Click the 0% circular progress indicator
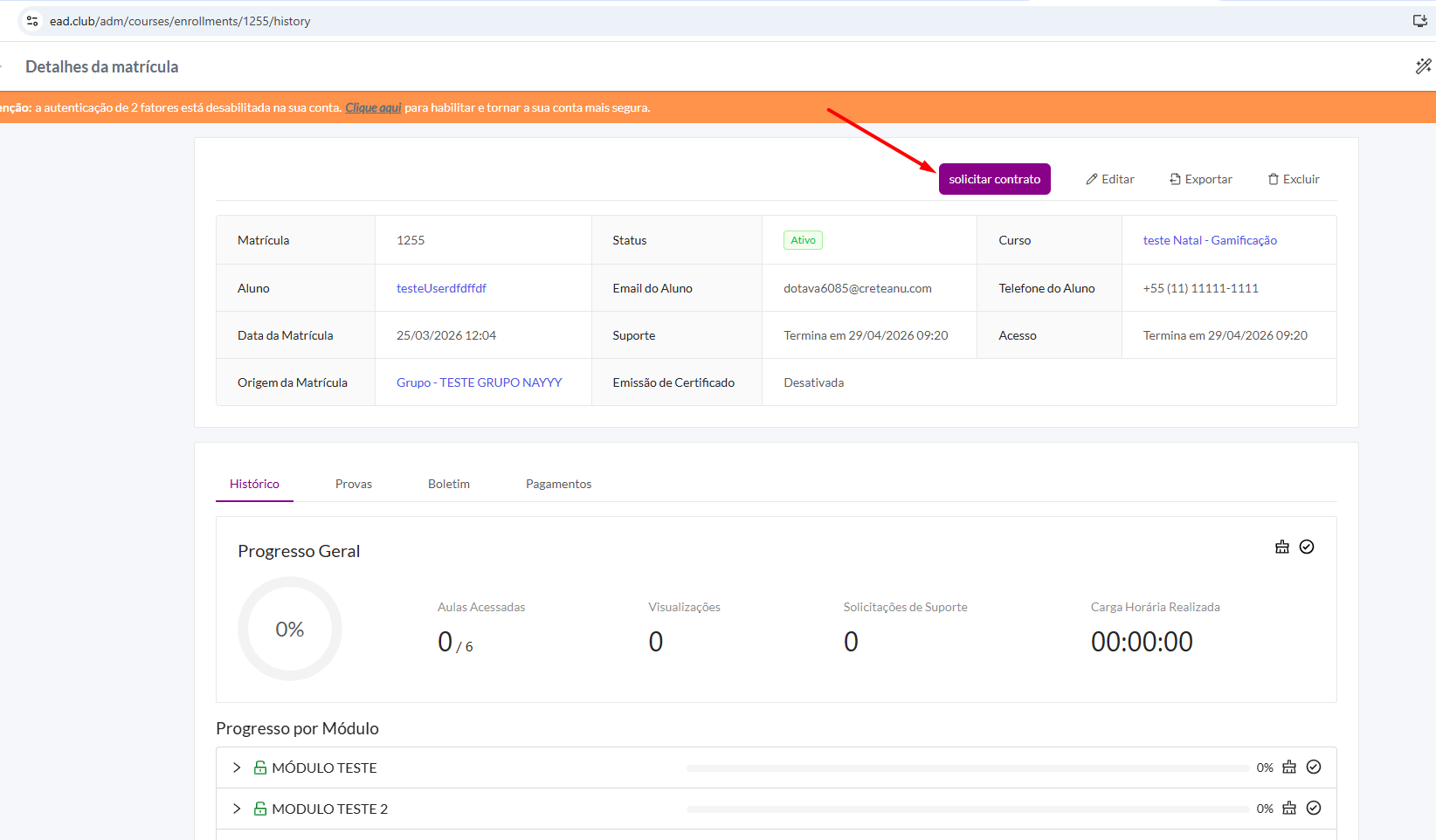Screen dimensions: 1436x840 290,629
